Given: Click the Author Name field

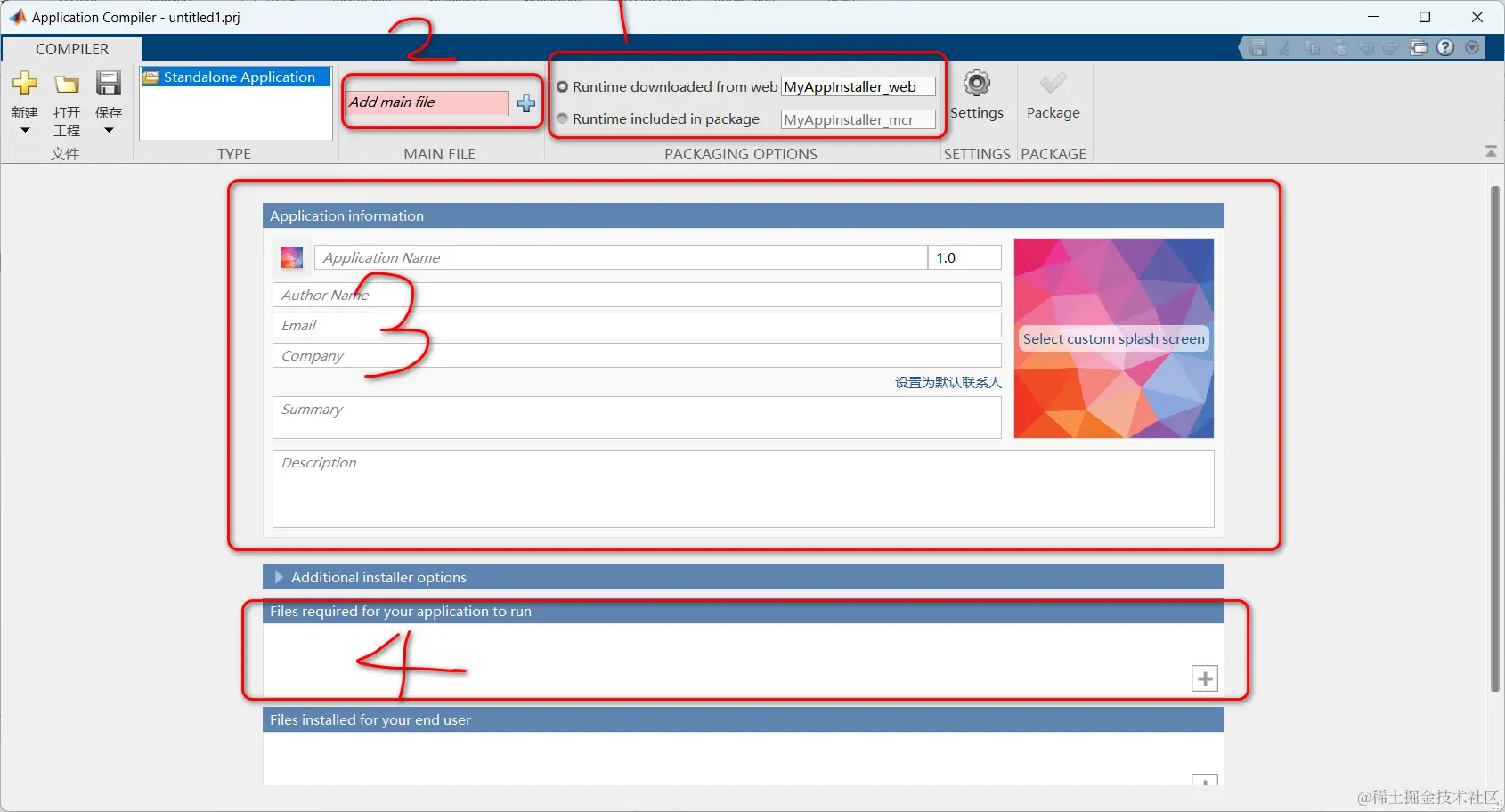Looking at the screenshot, I should point(637,295).
